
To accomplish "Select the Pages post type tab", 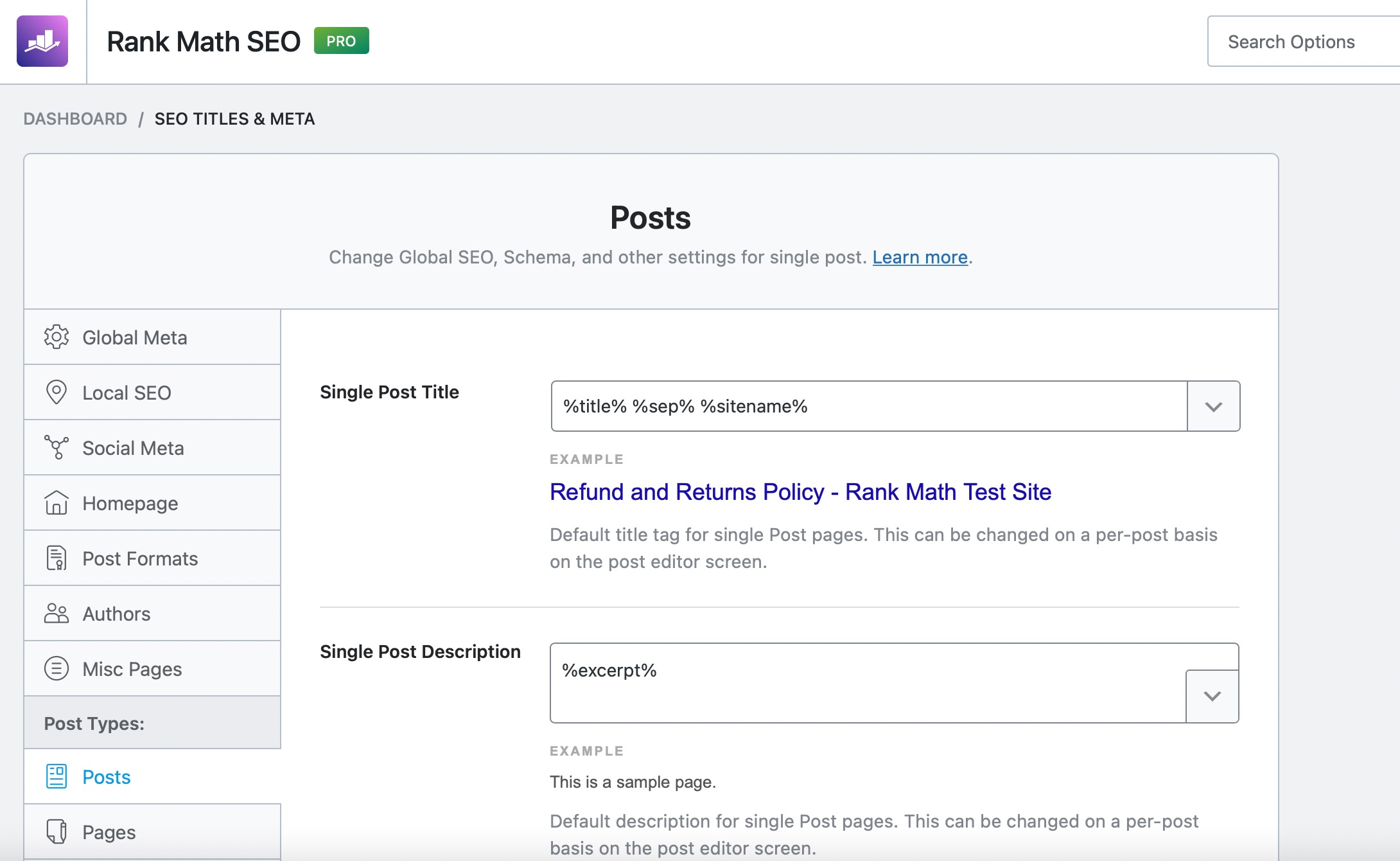I will pos(152,832).
